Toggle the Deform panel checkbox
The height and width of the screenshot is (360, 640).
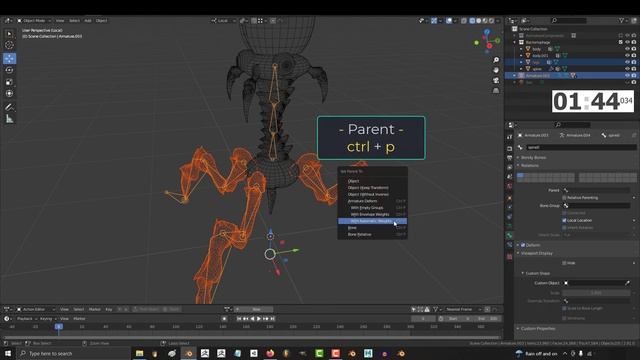[x=523, y=245]
